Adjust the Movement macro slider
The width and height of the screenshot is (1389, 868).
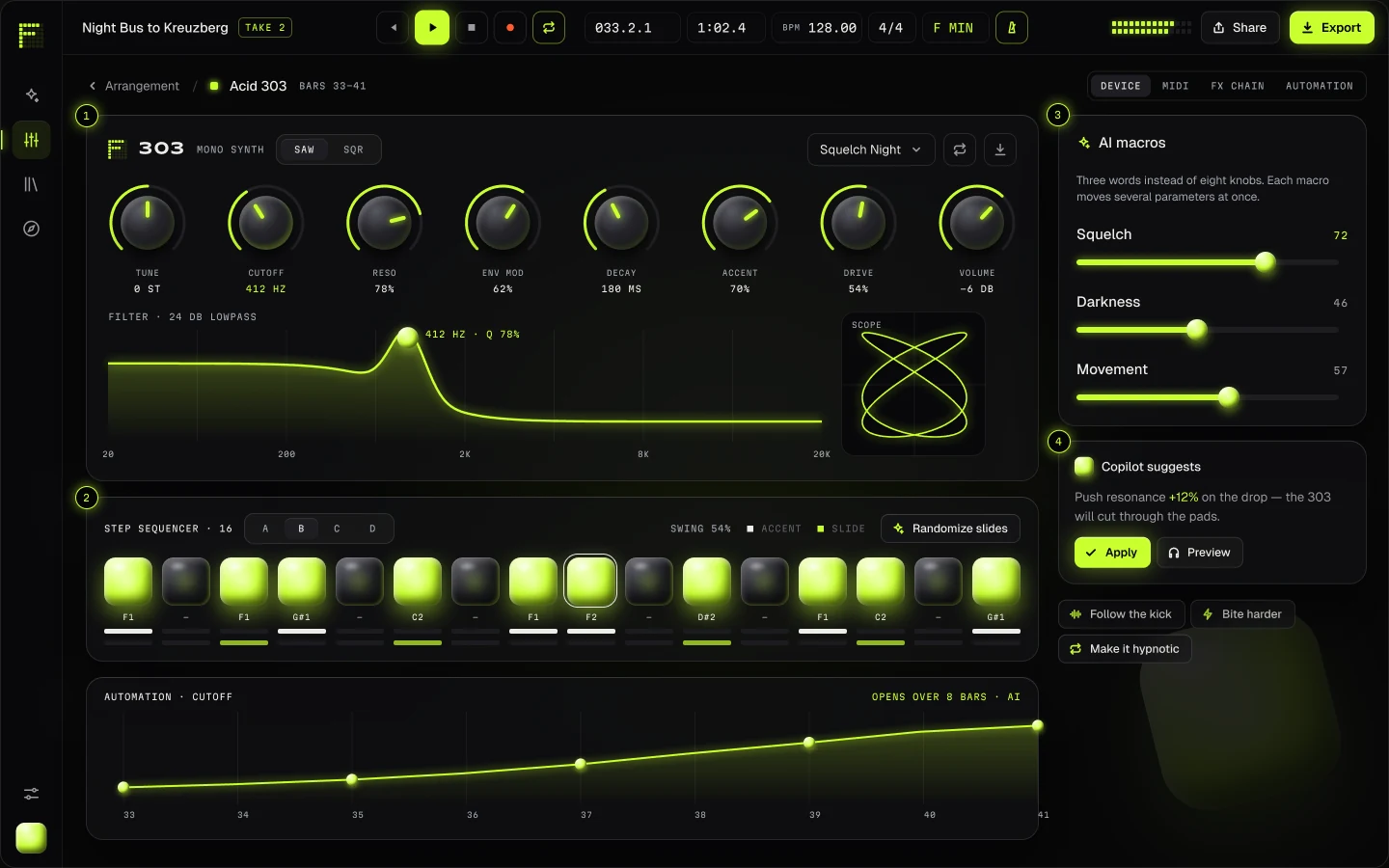(x=1208, y=397)
